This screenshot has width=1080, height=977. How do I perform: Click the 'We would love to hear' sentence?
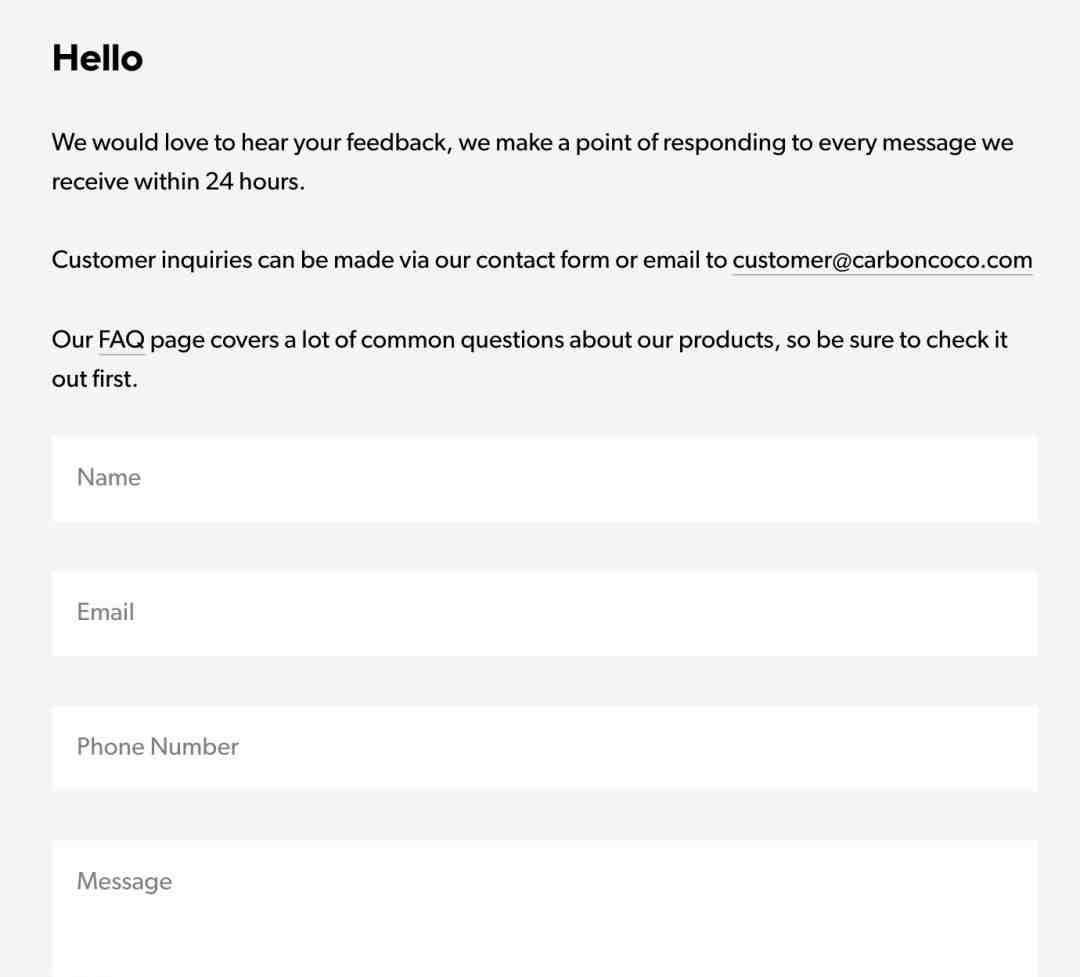point(532,143)
